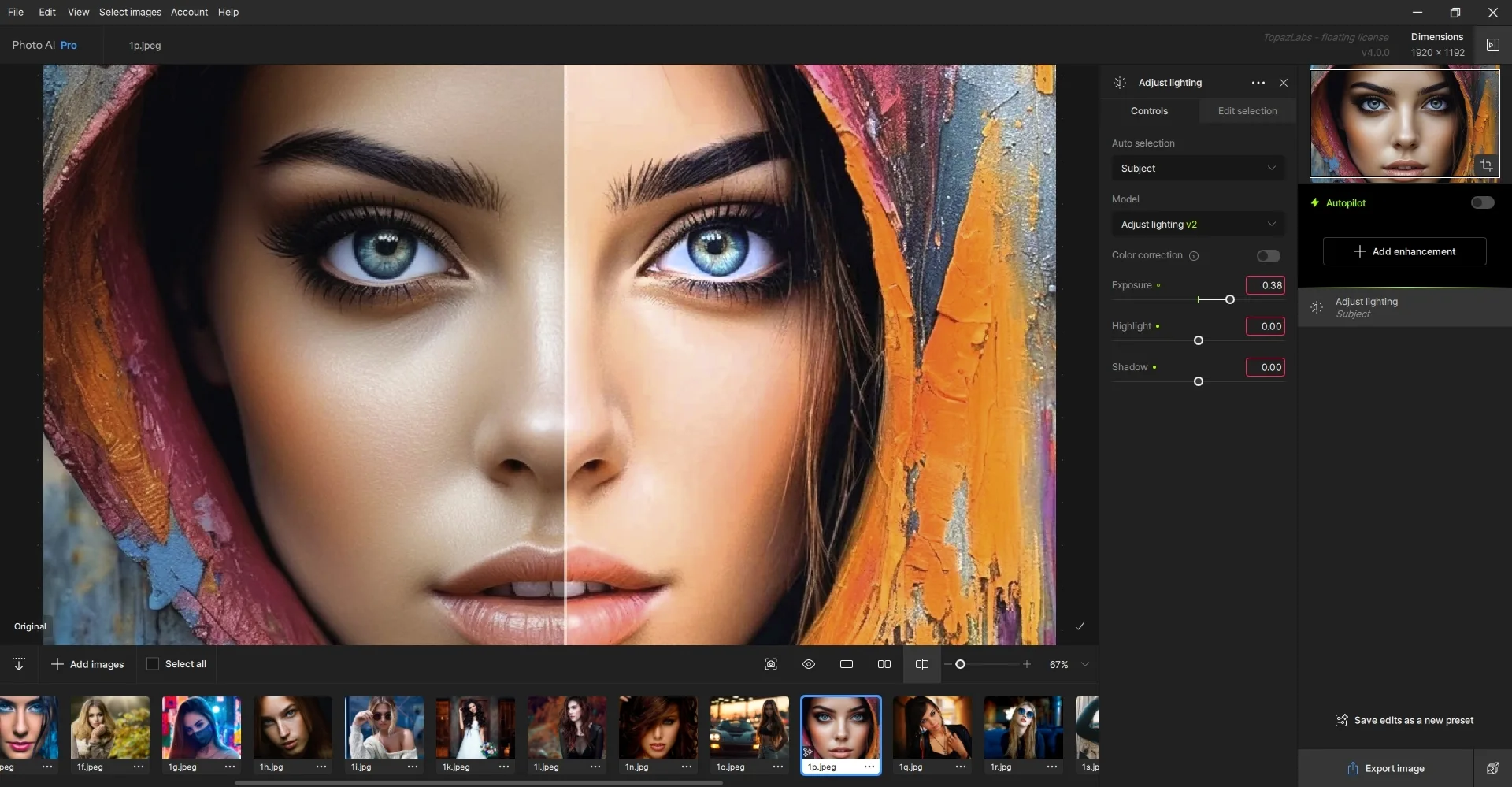
Task: Enable the Autopilot toggle
Action: [x=1482, y=202]
